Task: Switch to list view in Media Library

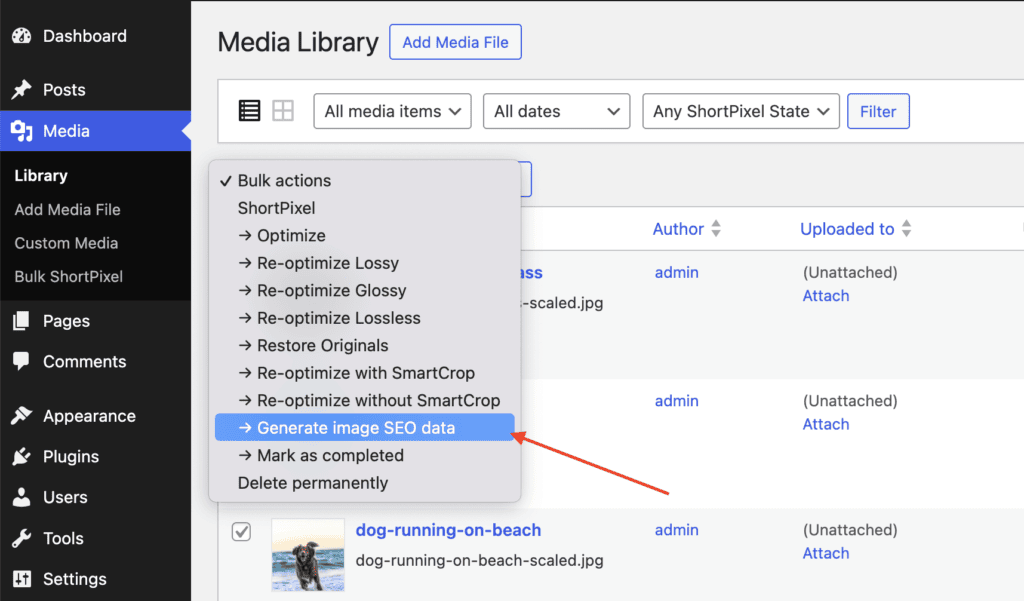Action: point(249,110)
